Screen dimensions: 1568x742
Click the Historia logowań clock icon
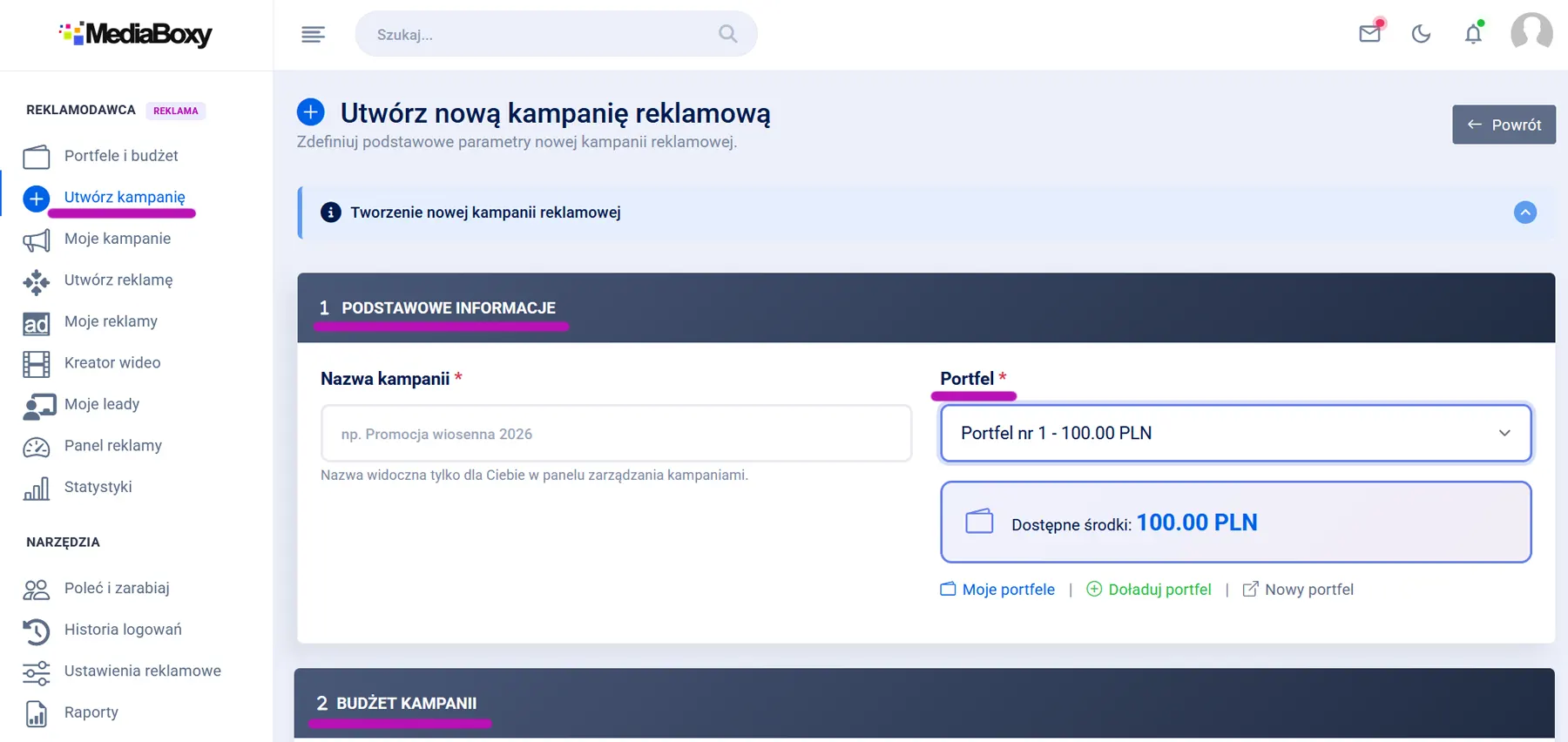tap(36, 631)
